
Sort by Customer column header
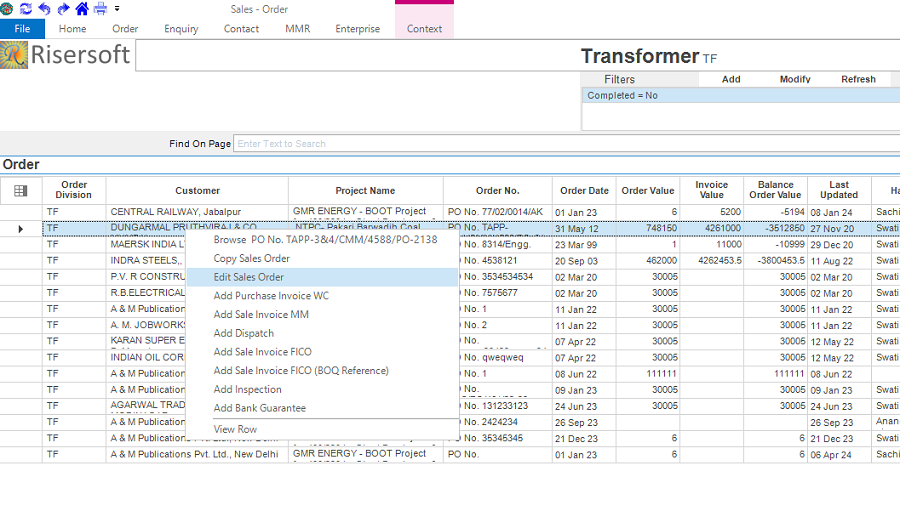(x=197, y=190)
